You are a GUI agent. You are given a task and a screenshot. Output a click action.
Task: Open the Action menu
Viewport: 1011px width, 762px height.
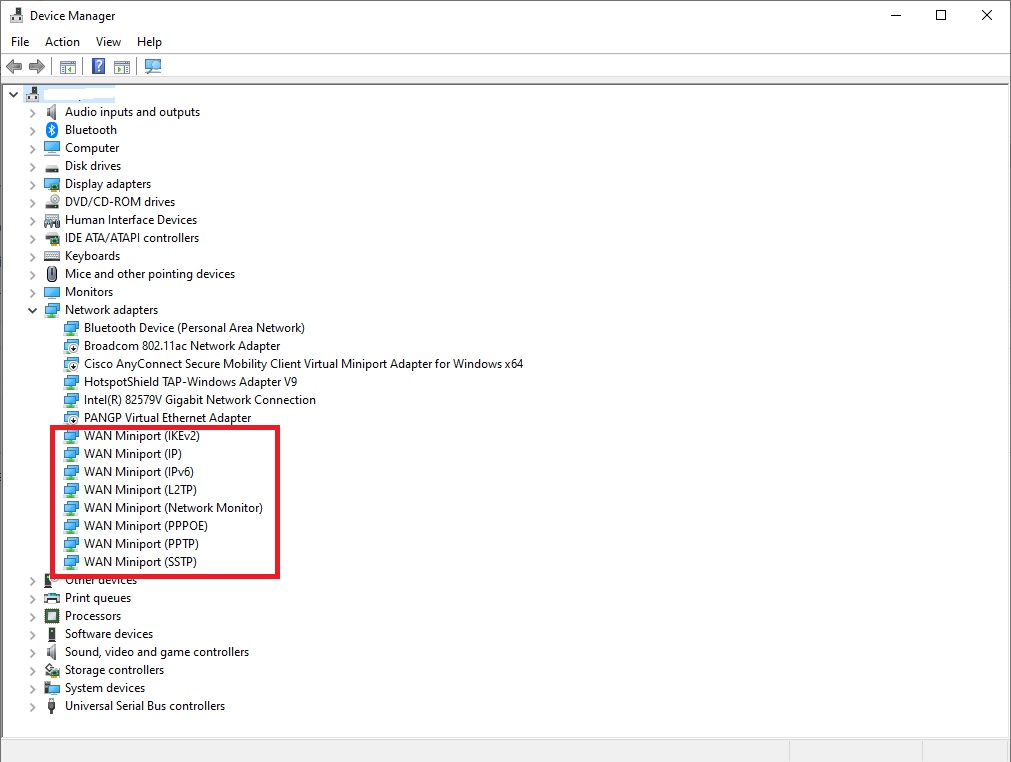pos(63,42)
